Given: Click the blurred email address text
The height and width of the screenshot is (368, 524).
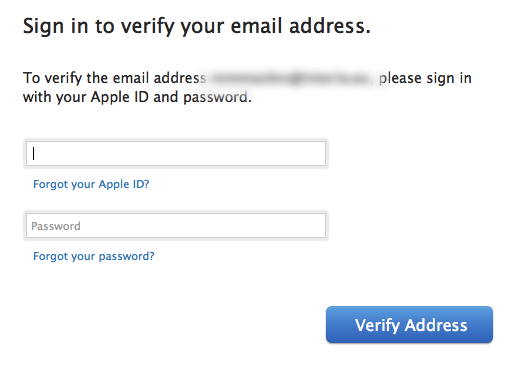Looking at the screenshot, I should point(292,78).
